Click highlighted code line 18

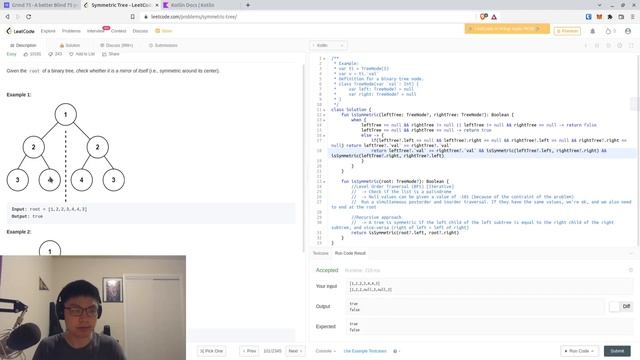(x=482, y=153)
